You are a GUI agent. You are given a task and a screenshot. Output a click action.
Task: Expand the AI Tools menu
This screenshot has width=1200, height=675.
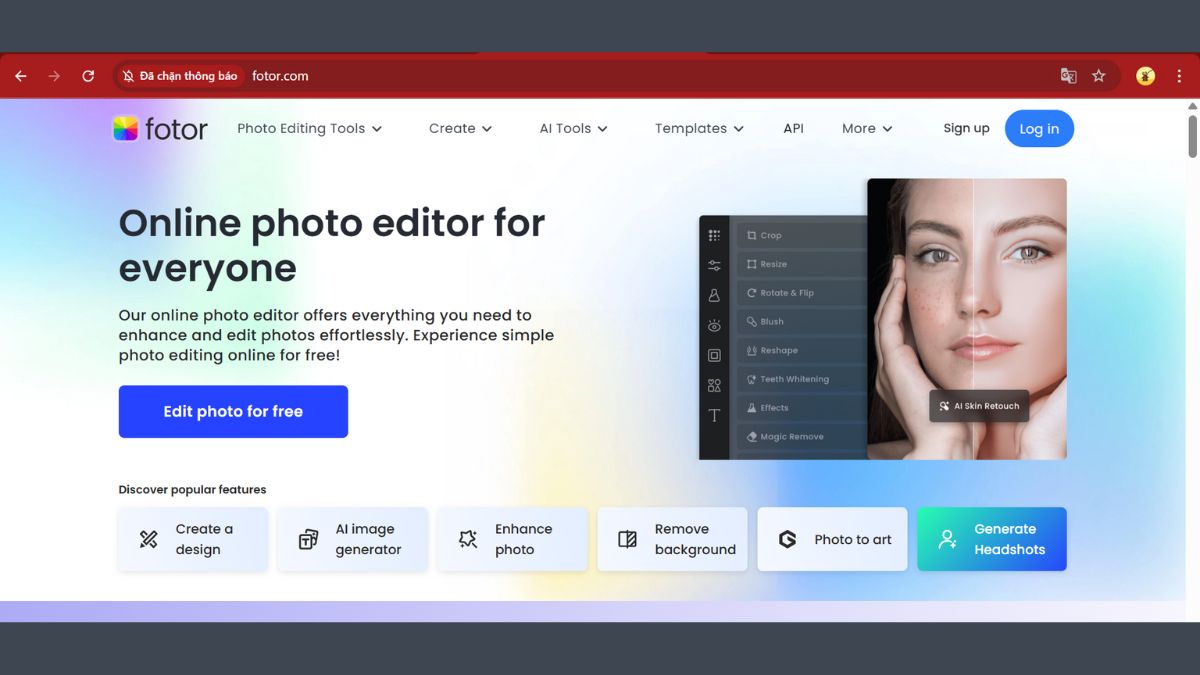(573, 128)
